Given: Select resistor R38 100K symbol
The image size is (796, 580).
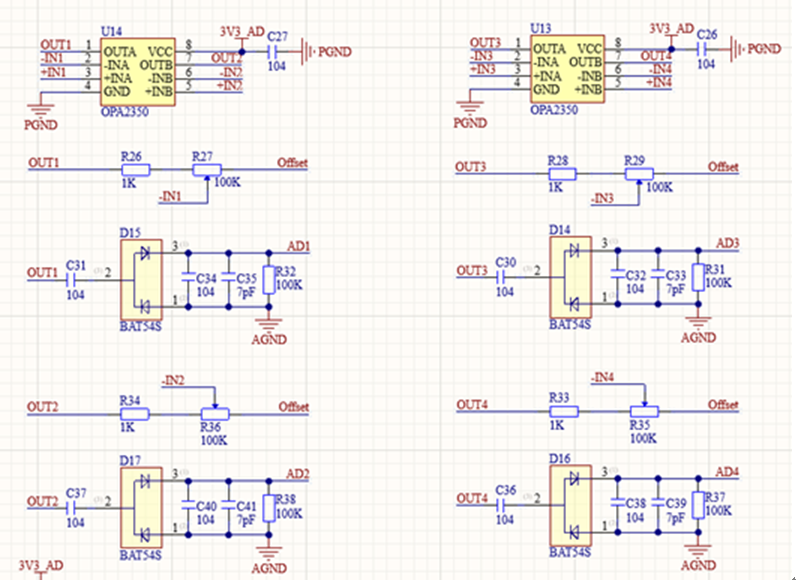Looking at the screenshot, I should coord(269,508).
